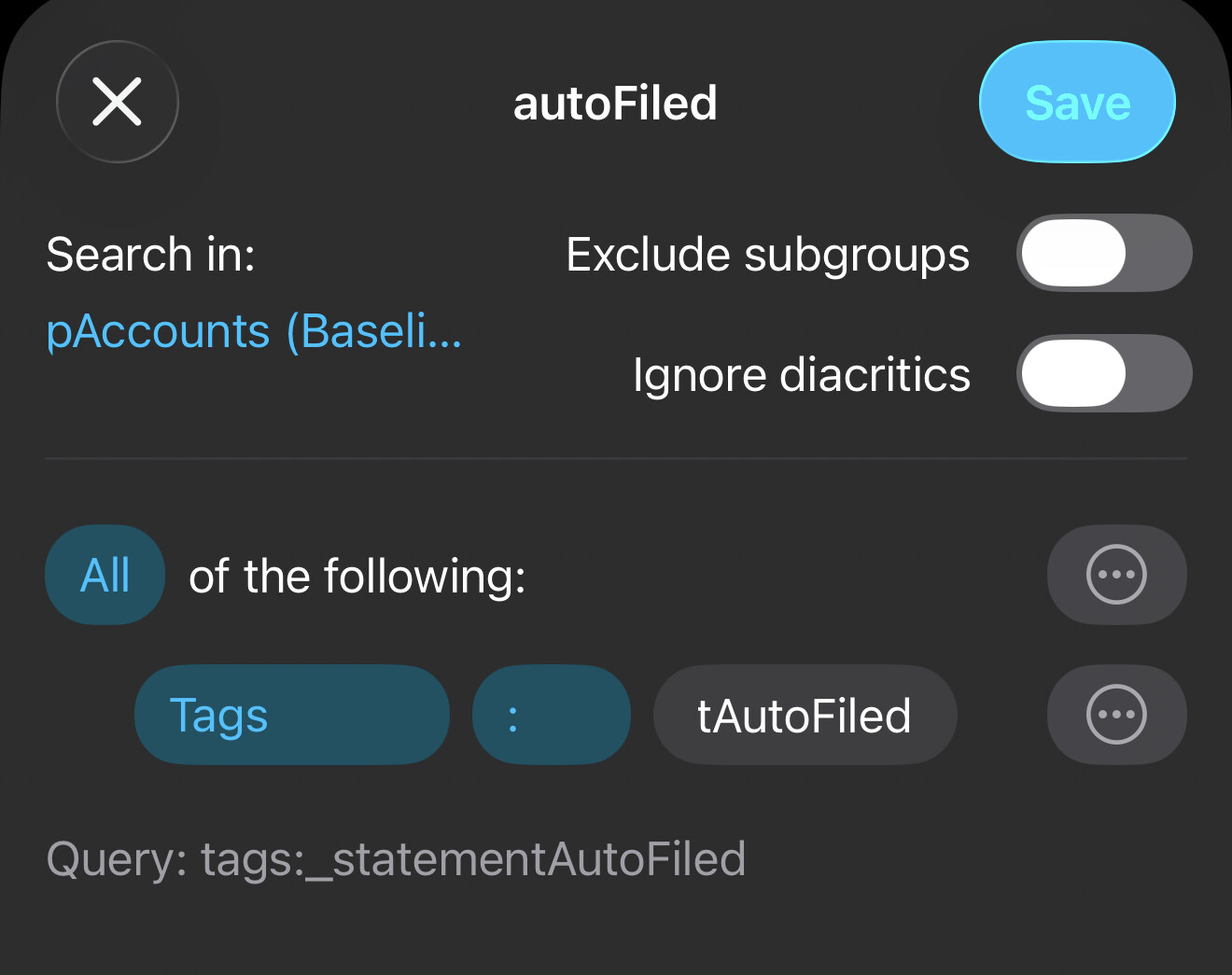1232x975 pixels.
Task: Save the autoFiled search settings
Action: [1077, 102]
